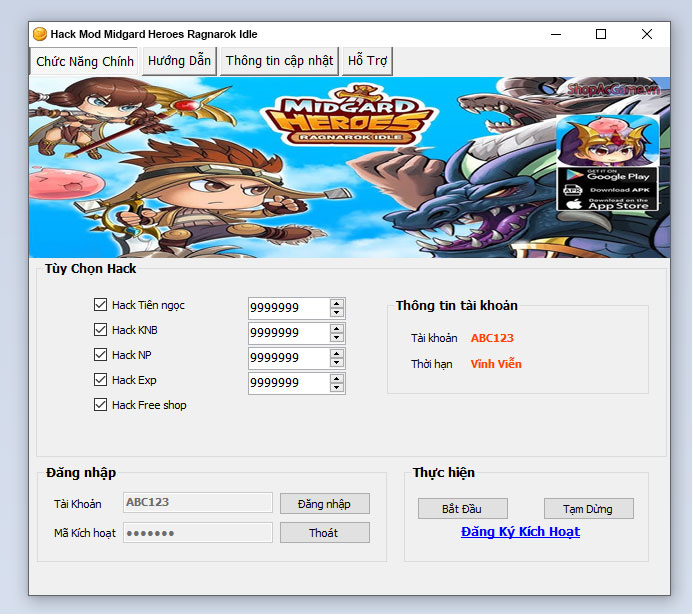Click the Thoát button
This screenshot has height=616, width=693.
click(x=324, y=533)
